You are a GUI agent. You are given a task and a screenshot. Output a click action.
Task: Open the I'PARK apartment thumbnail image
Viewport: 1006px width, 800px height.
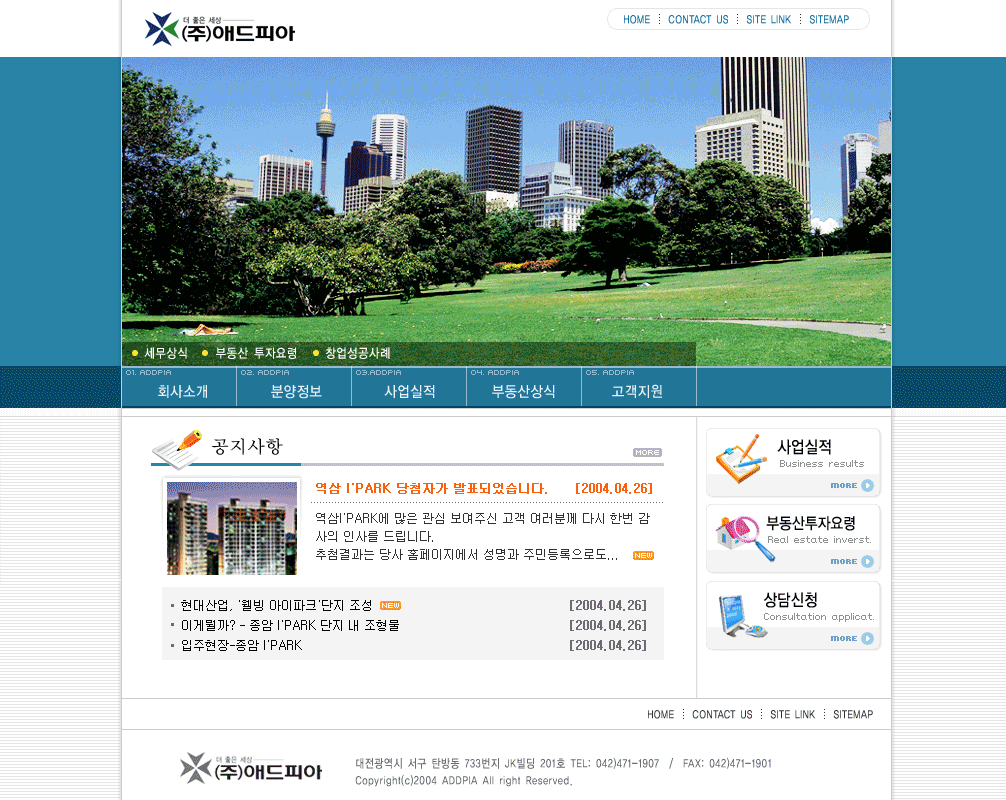click(232, 528)
